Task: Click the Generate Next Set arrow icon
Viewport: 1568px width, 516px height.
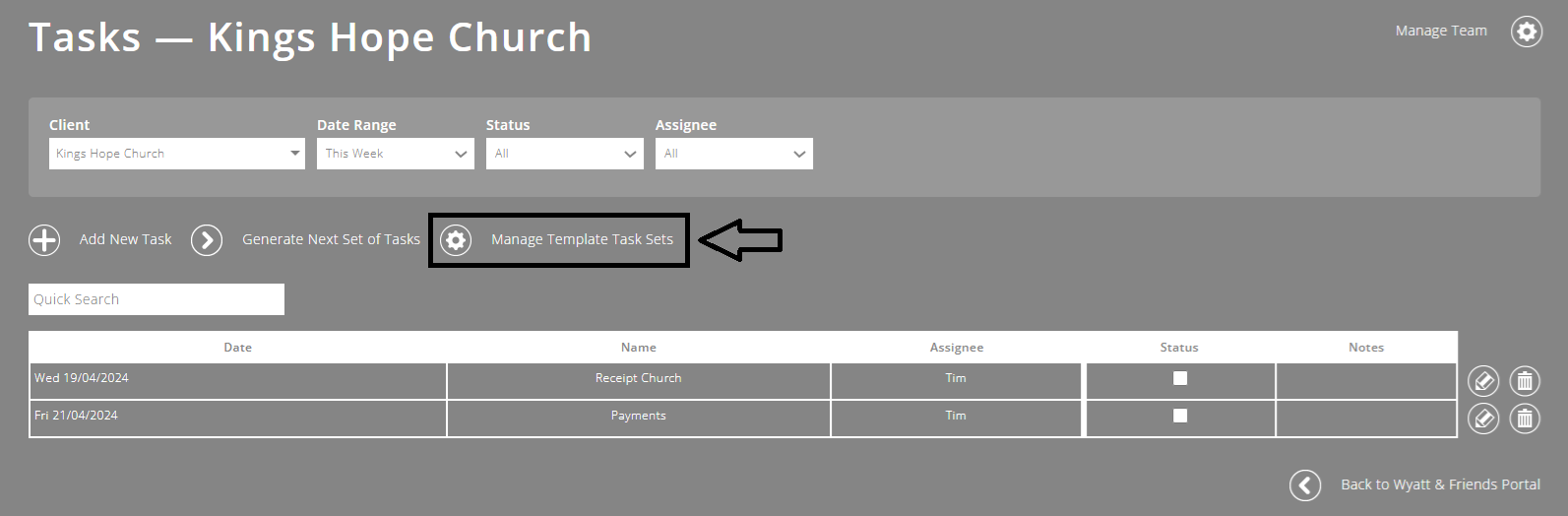Action: click(x=207, y=240)
